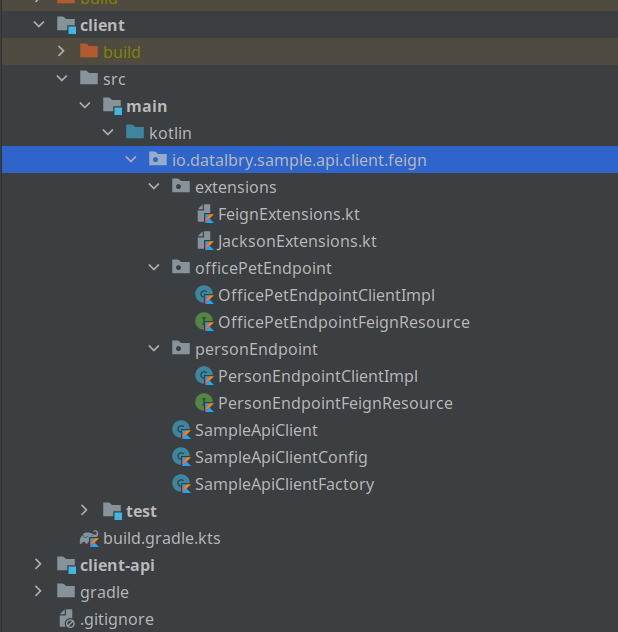Select the SampleApiClient class
The height and width of the screenshot is (632, 618).
point(256,430)
